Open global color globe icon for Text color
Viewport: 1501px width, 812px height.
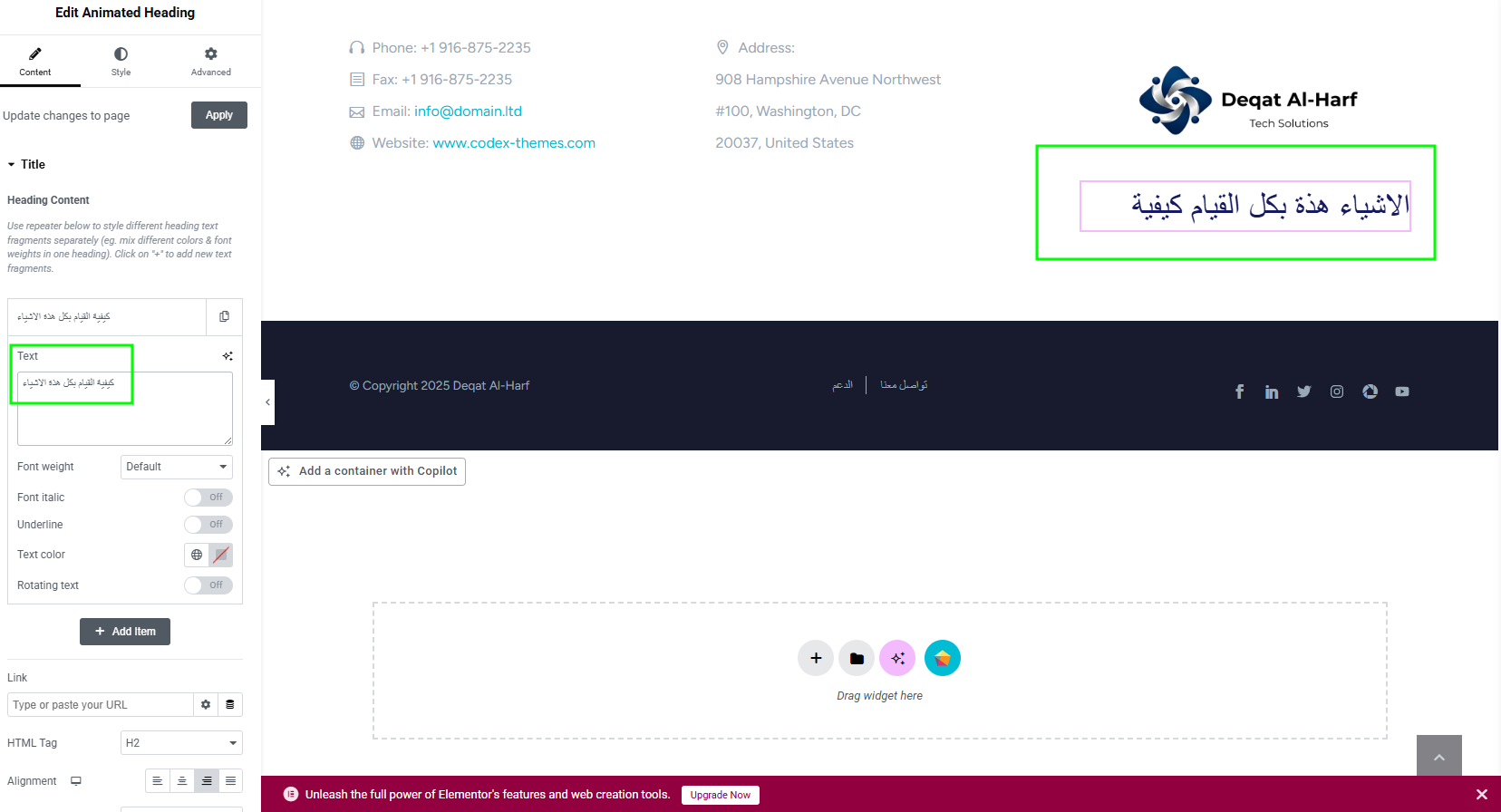coord(197,555)
